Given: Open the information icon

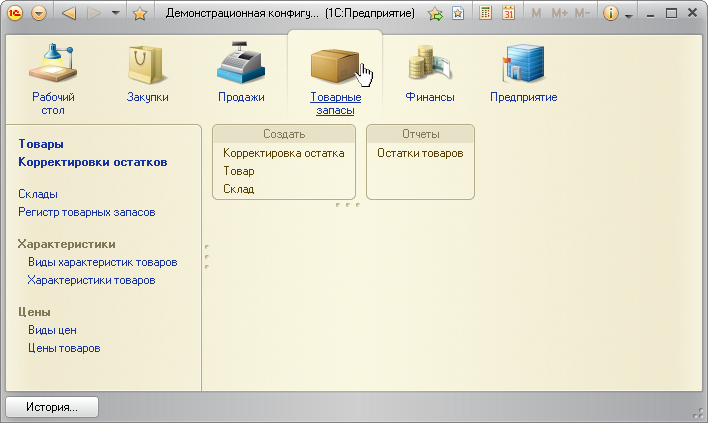Looking at the screenshot, I should (x=610, y=14).
